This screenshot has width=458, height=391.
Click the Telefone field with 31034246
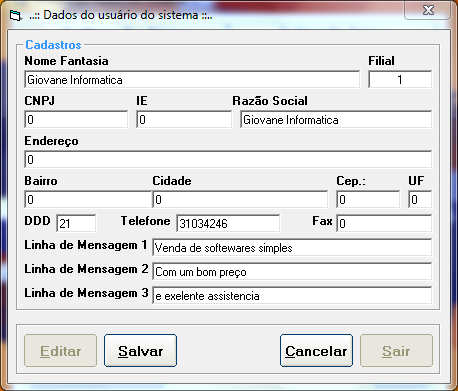228,223
